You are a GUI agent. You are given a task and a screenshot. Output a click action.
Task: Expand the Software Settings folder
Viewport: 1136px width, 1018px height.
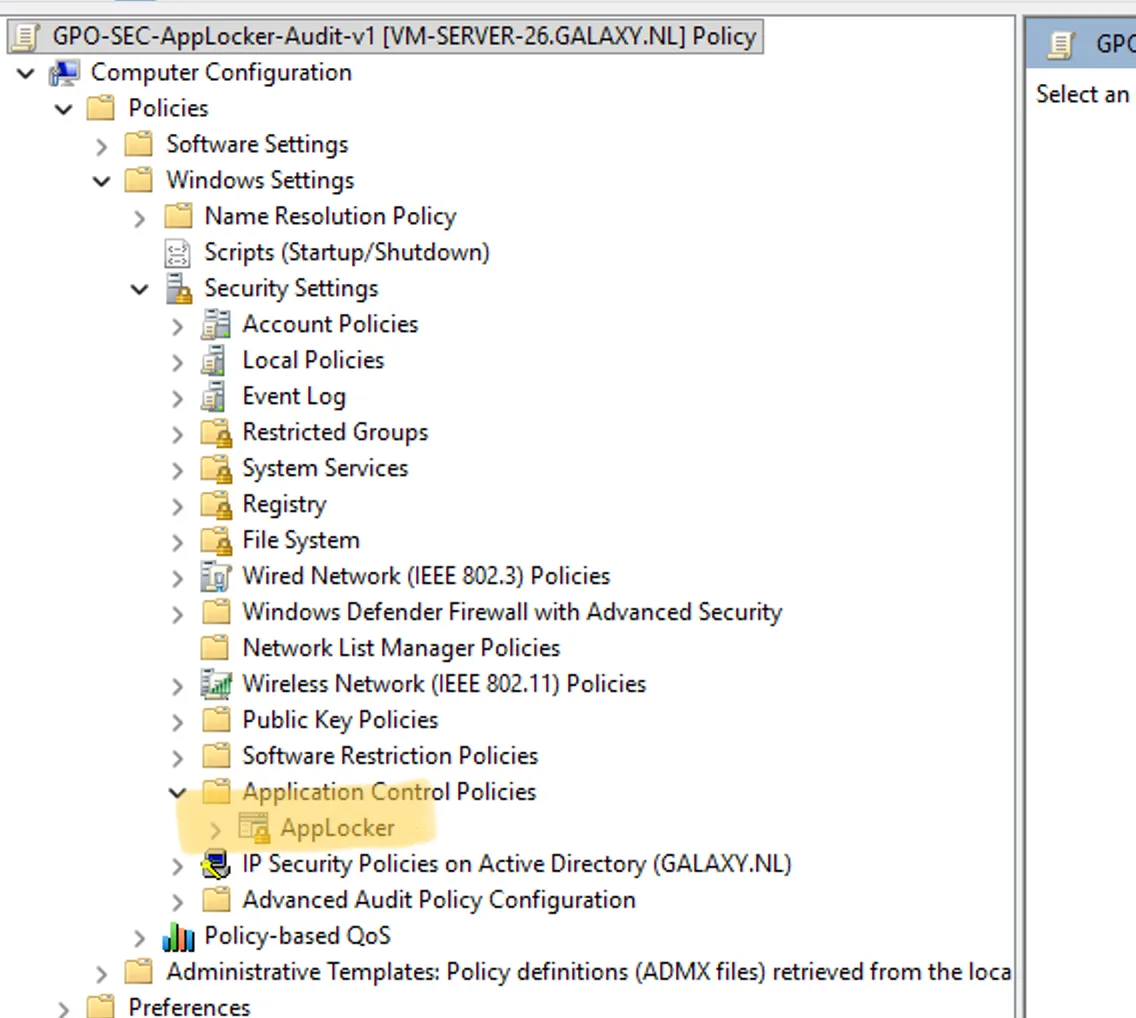[x=102, y=146]
